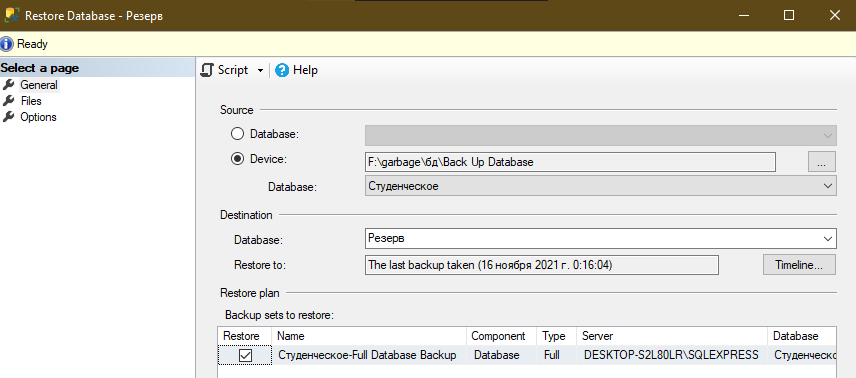
Task: Click the blue Help question mark icon
Action: 282,70
